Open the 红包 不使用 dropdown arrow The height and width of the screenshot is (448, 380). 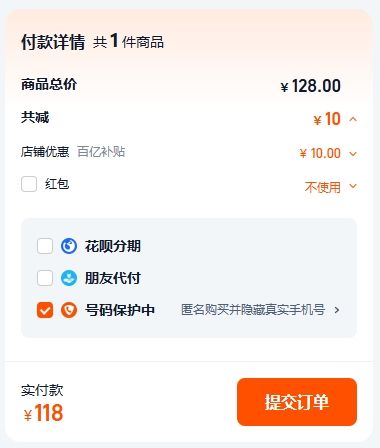353,186
